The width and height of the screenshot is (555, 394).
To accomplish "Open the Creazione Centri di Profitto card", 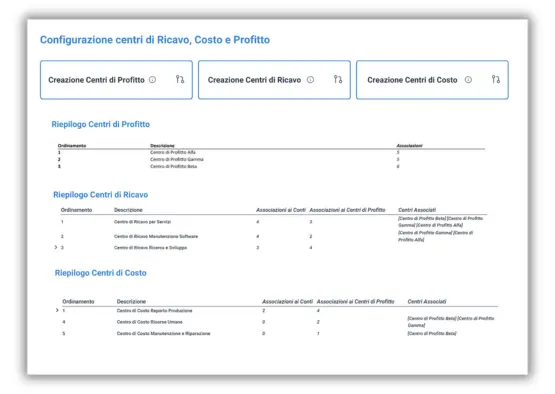I will tap(116, 80).
